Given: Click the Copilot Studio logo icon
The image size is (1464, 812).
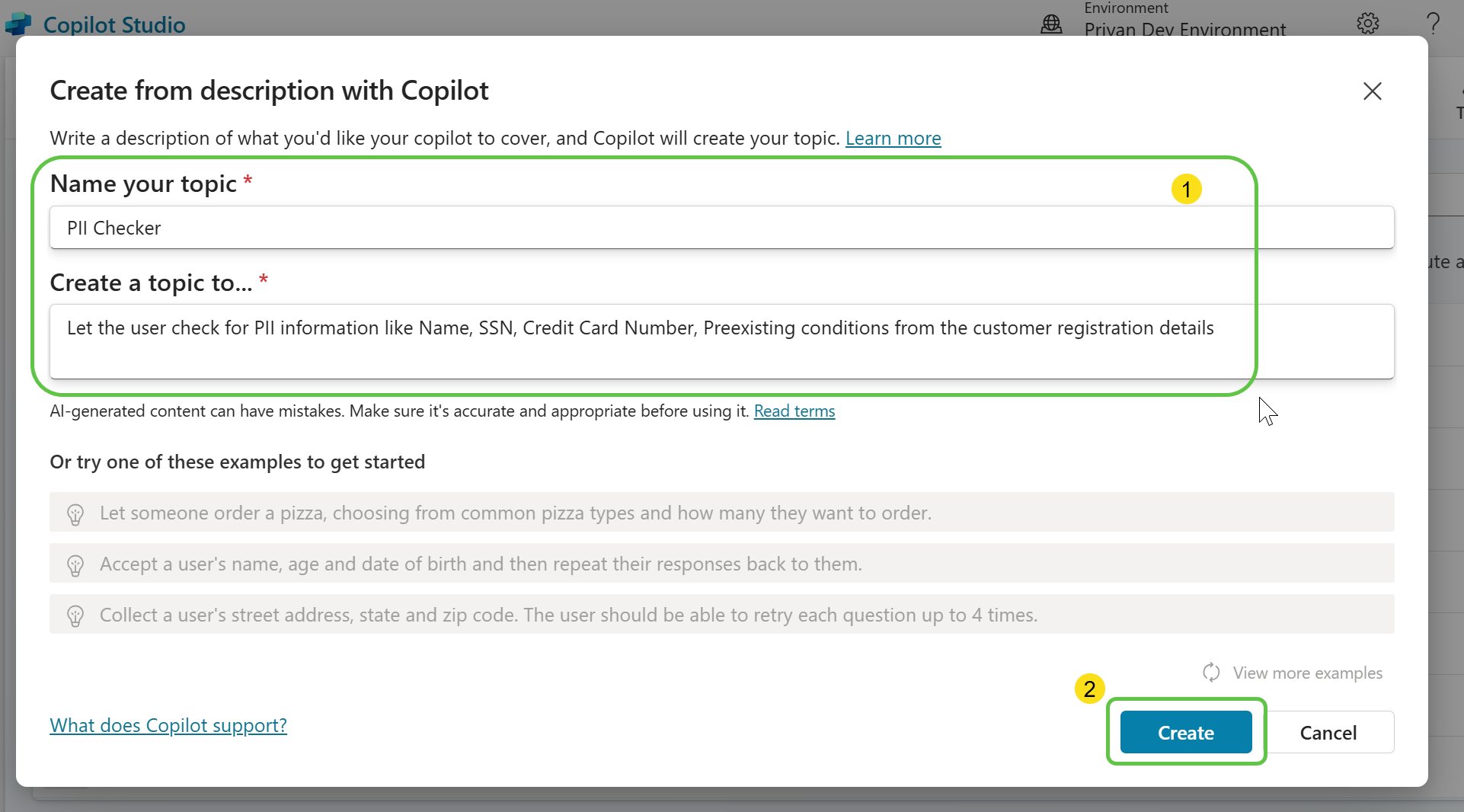Looking at the screenshot, I should (x=18, y=24).
